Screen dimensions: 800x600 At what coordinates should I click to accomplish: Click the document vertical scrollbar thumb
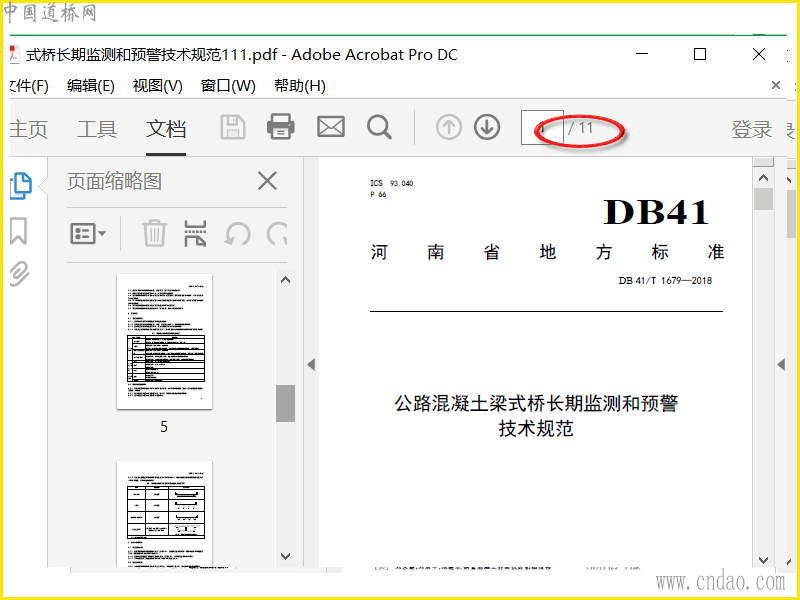click(x=763, y=199)
